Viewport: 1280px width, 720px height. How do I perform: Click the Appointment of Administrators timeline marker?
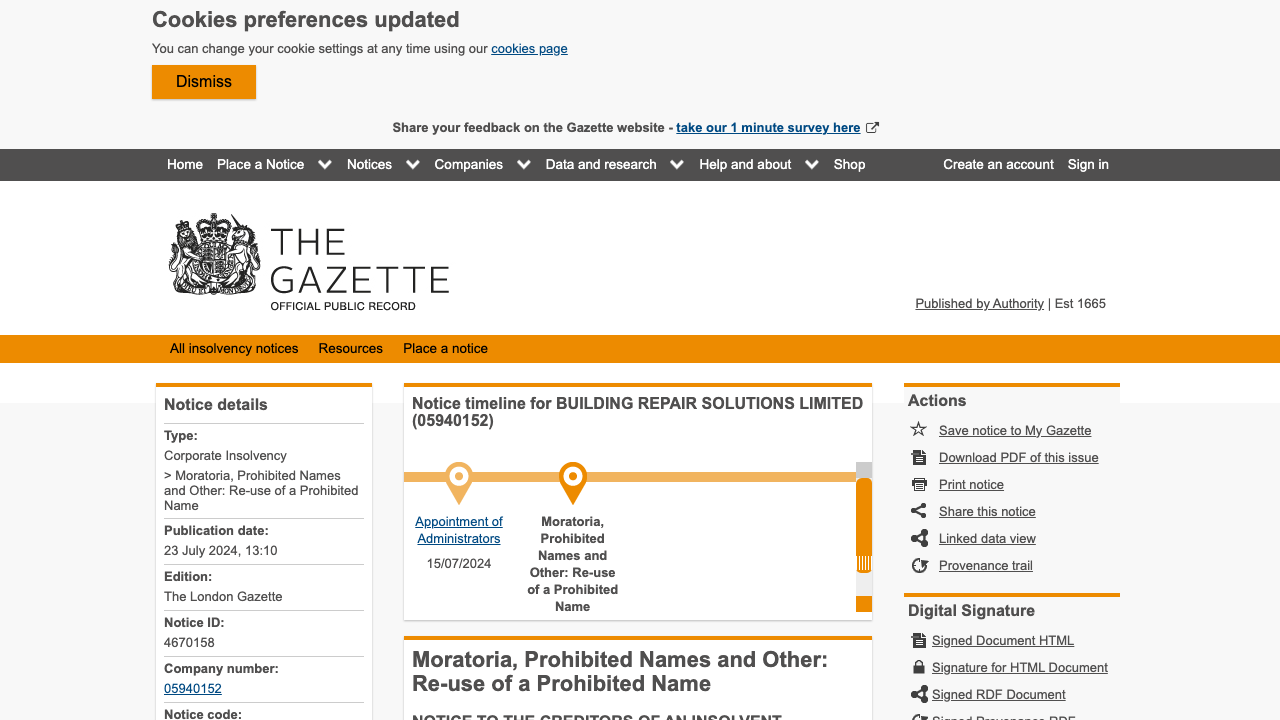click(459, 482)
